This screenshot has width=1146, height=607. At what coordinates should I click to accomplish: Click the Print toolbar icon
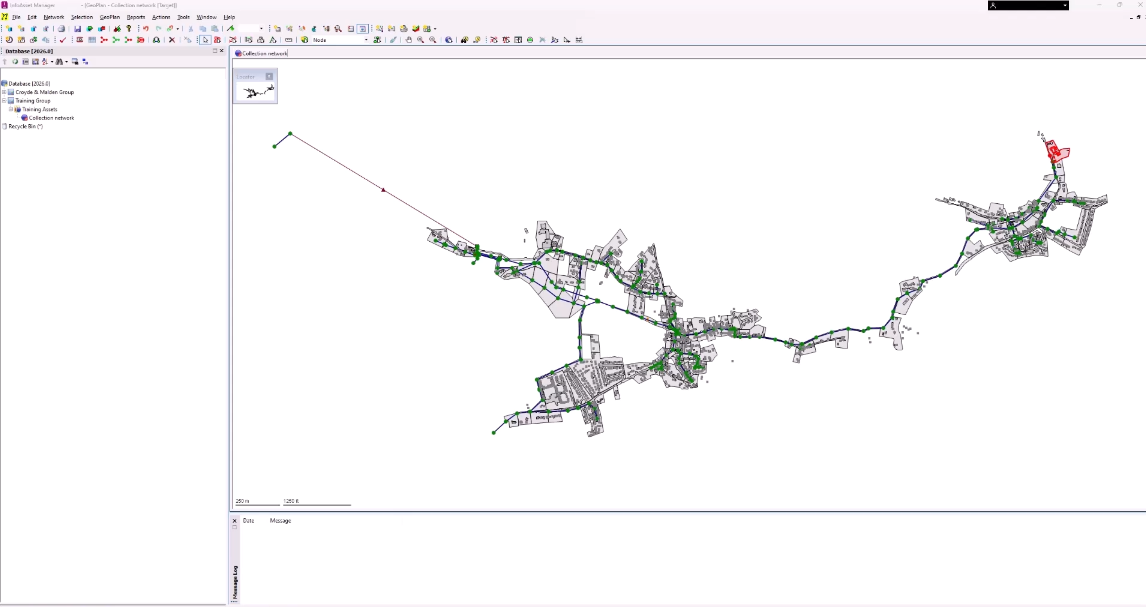coord(61,28)
